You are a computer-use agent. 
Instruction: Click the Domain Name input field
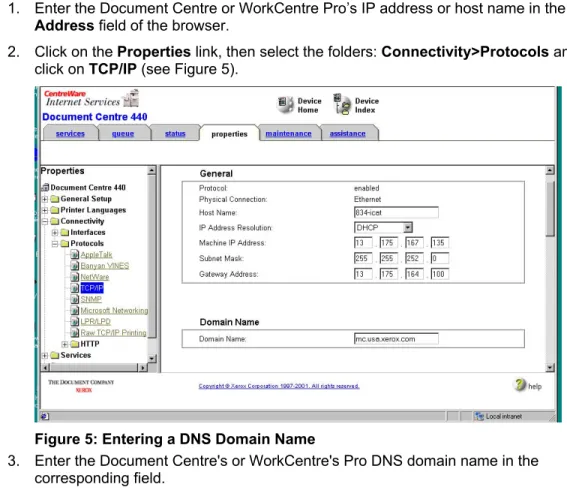point(396,339)
